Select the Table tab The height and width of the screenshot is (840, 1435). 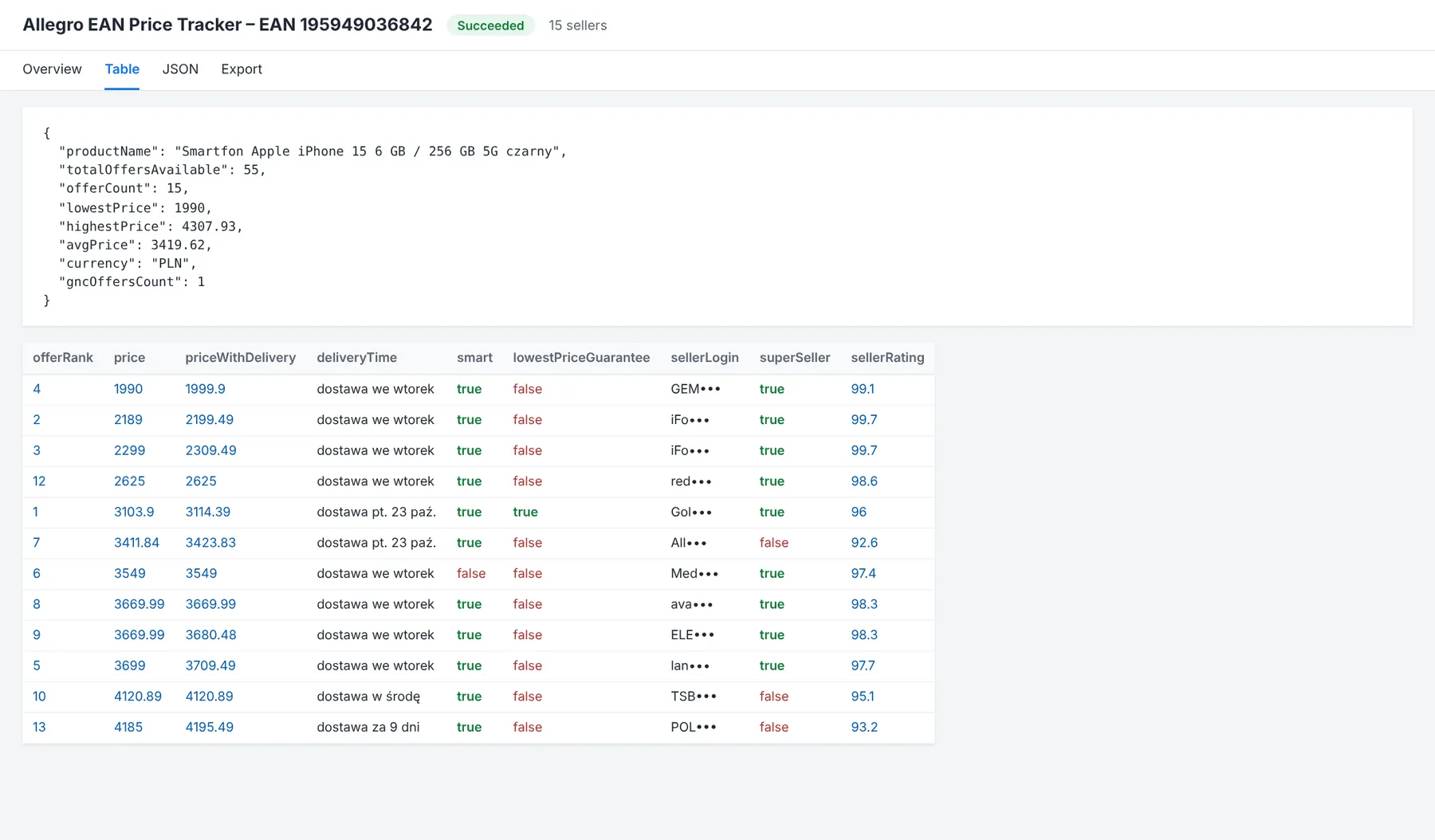122,69
